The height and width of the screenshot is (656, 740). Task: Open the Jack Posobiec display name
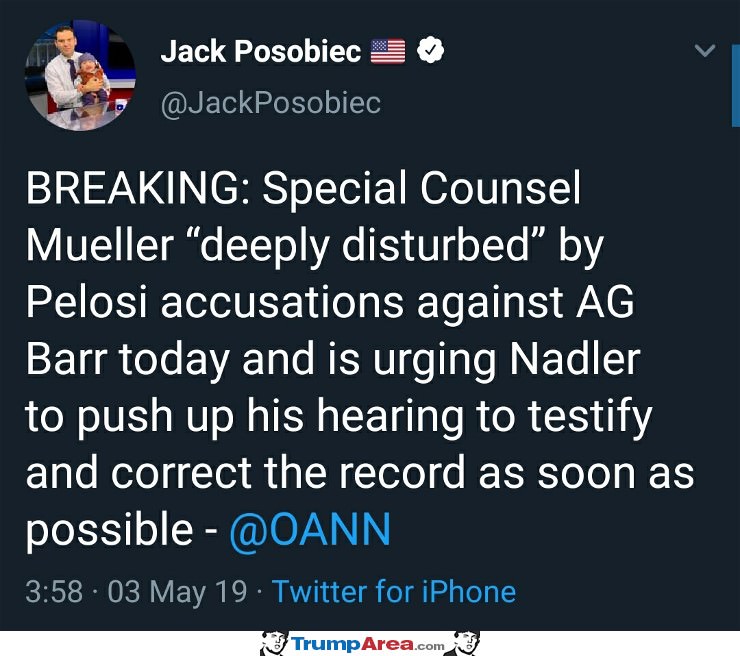coord(261,51)
